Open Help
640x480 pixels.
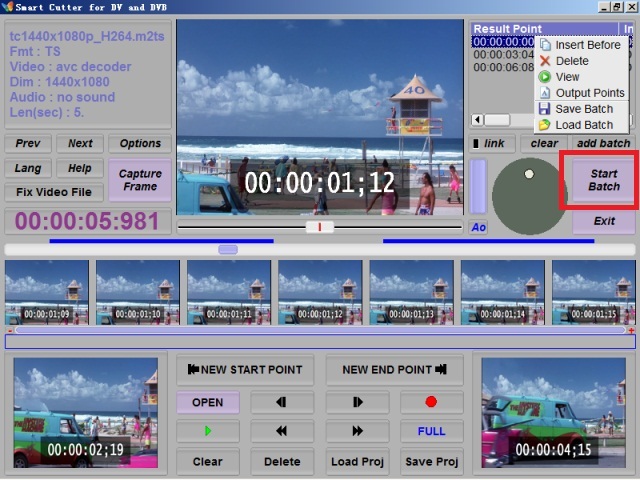(x=80, y=168)
